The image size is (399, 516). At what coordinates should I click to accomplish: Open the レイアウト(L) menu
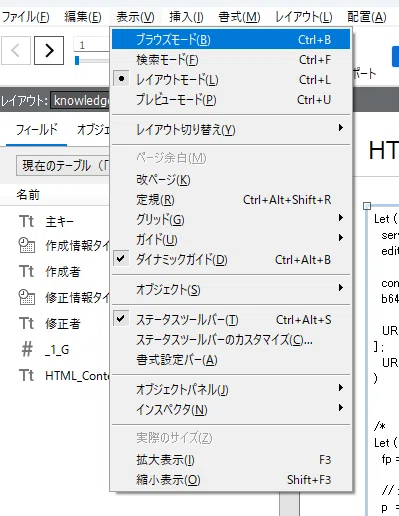pyautogui.click(x=303, y=17)
